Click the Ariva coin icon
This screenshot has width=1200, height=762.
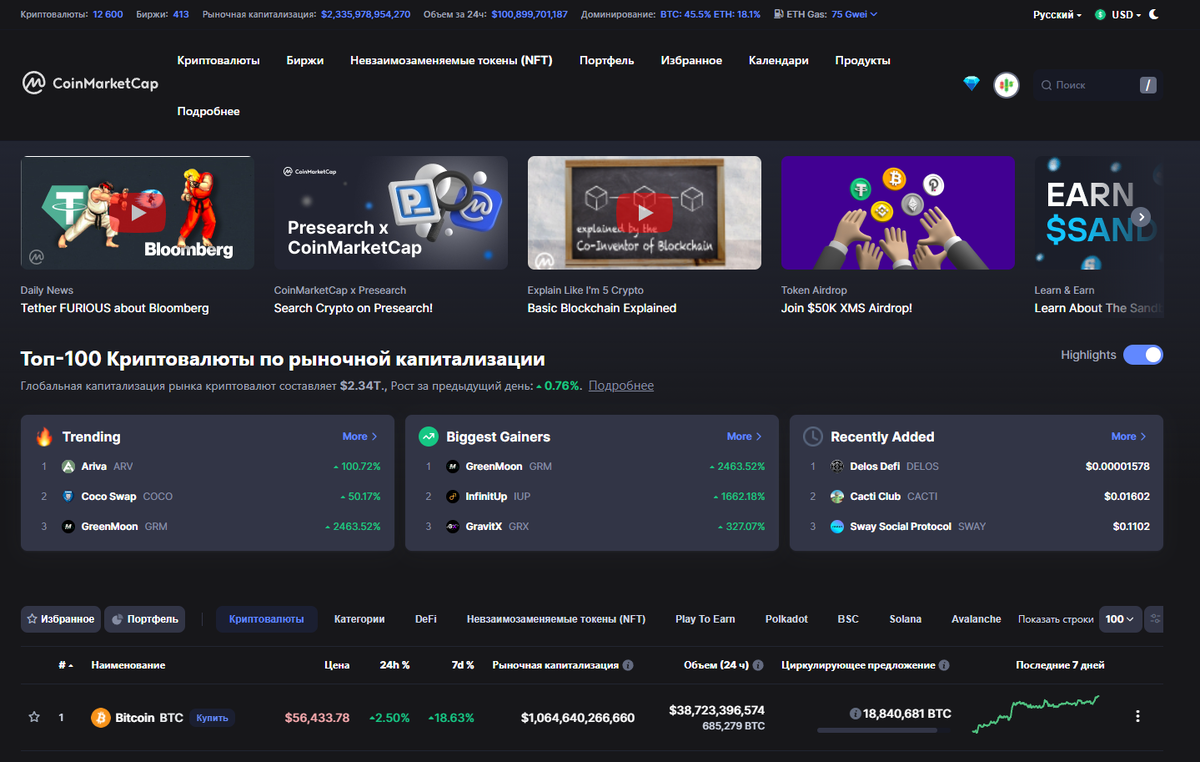coord(68,467)
